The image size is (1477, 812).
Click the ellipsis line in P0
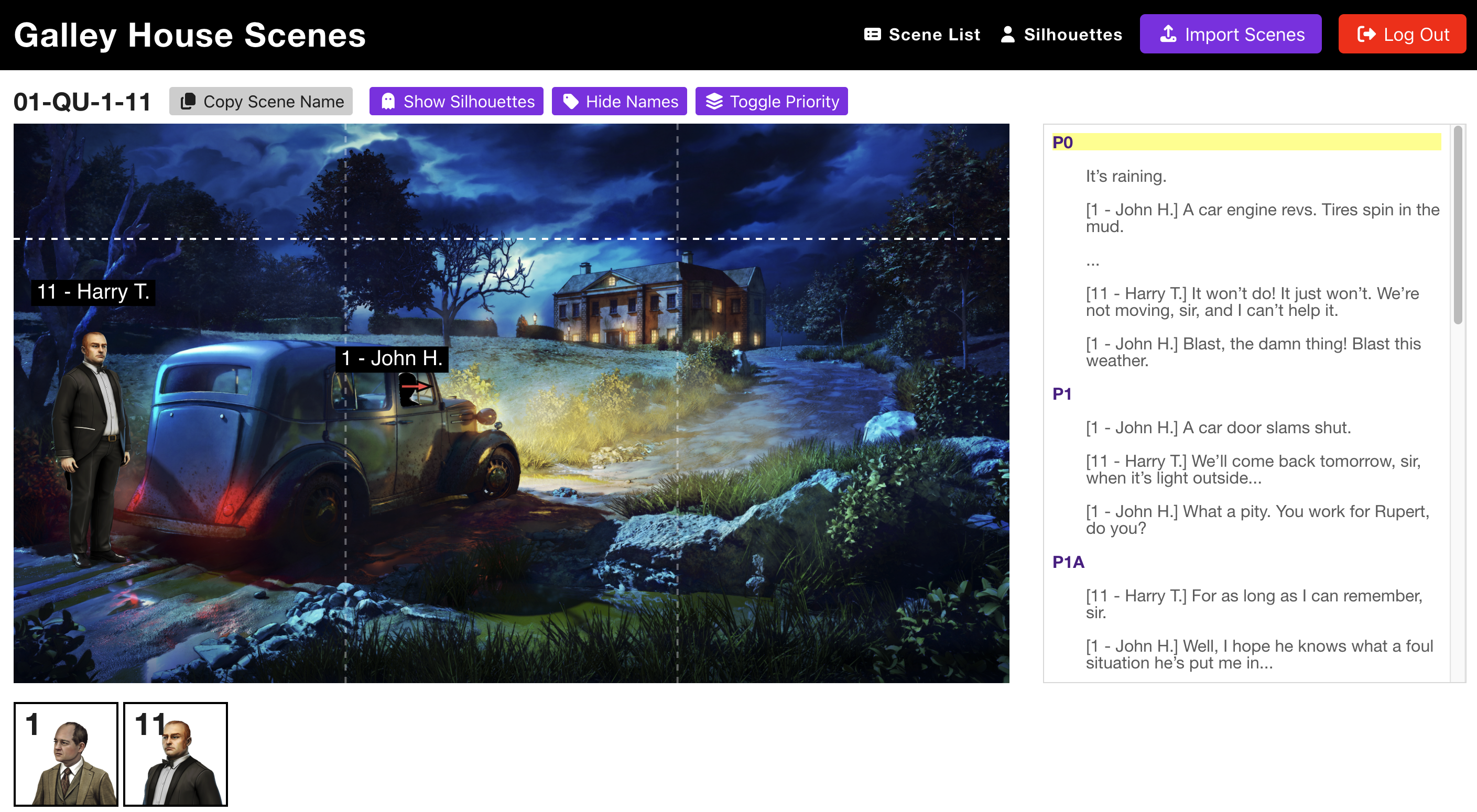(1093, 262)
